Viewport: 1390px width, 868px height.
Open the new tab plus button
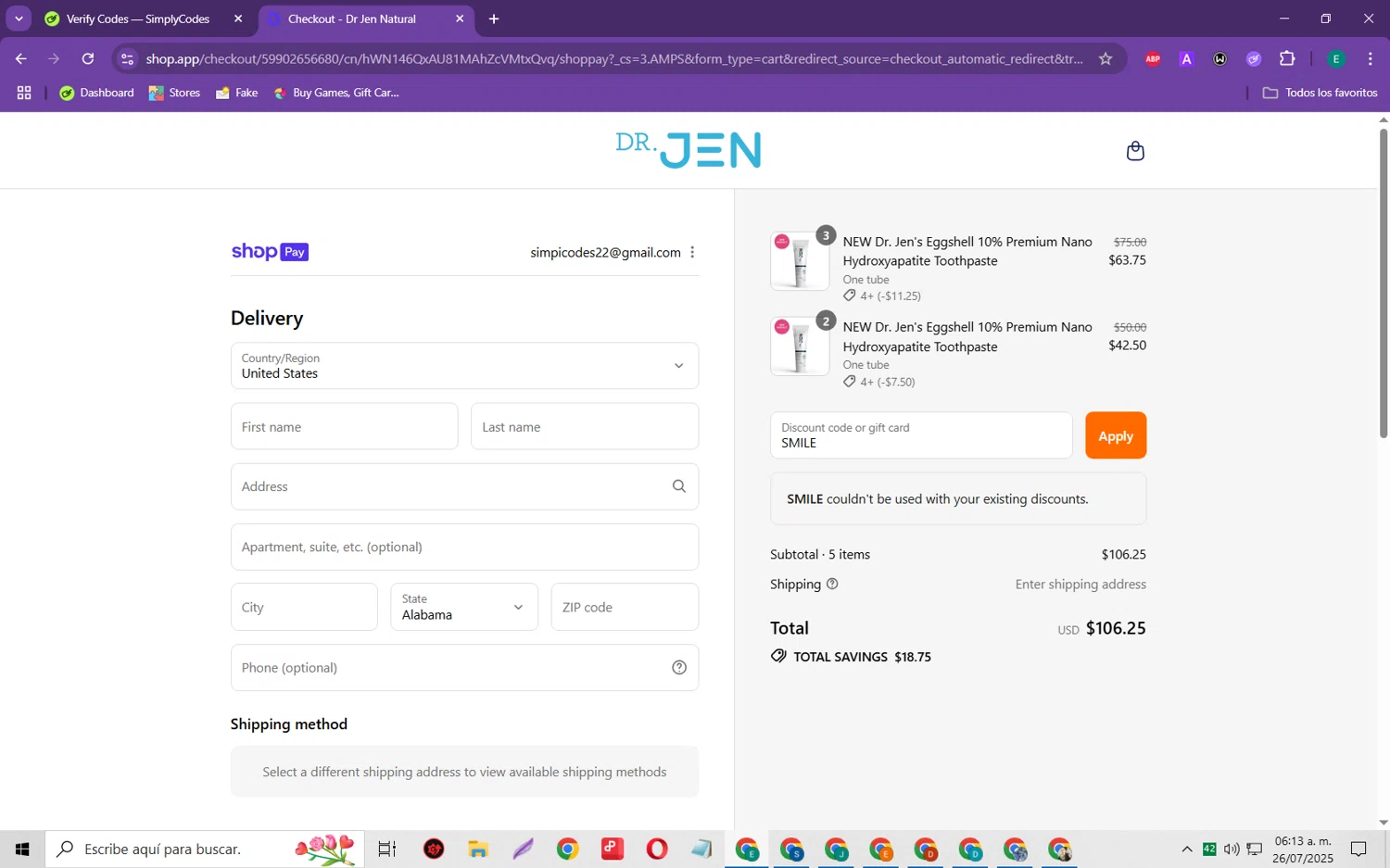[494, 19]
